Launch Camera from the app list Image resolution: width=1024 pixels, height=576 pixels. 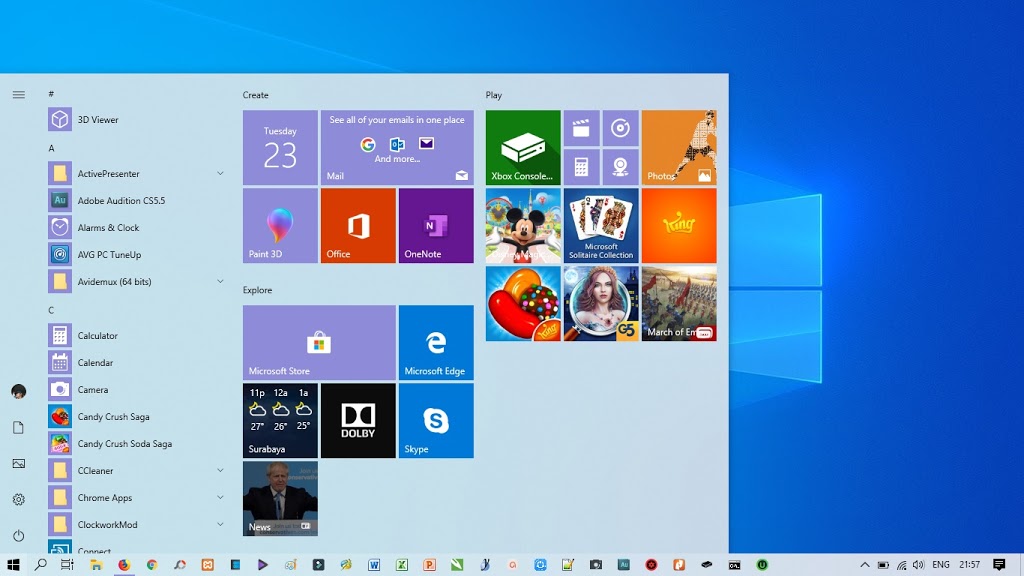coord(135,389)
